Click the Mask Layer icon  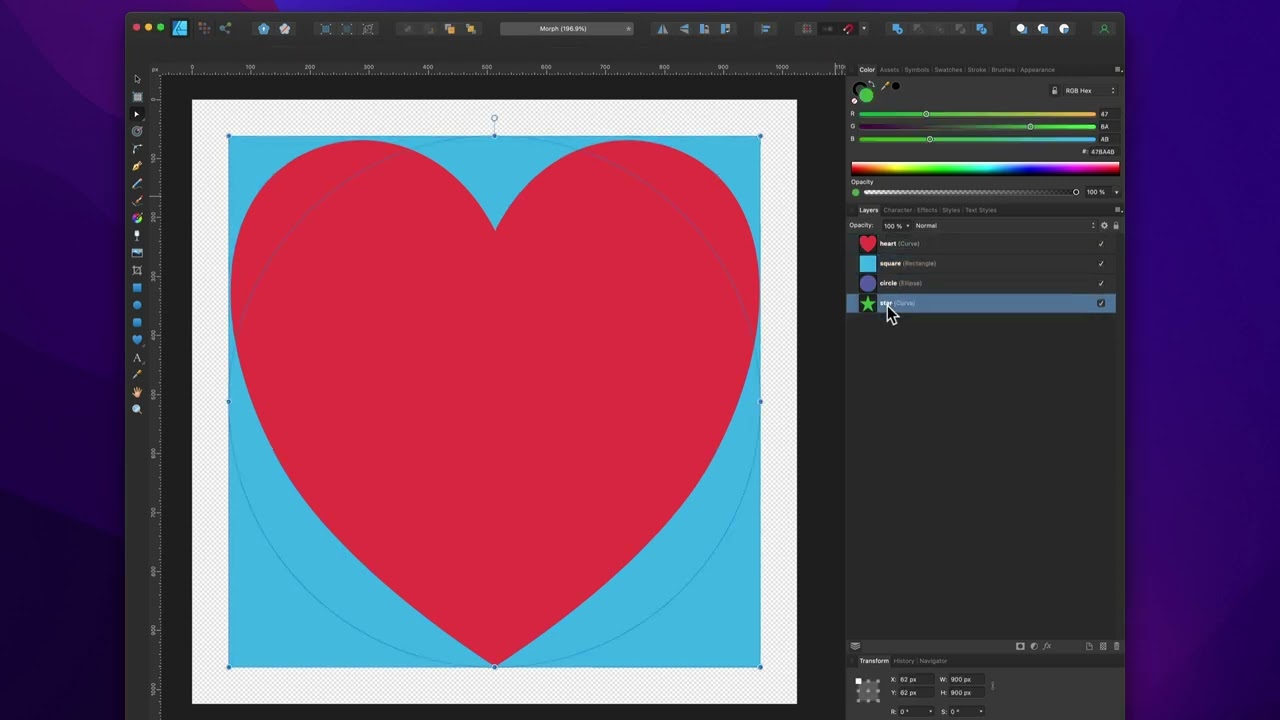coord(1020,646)
